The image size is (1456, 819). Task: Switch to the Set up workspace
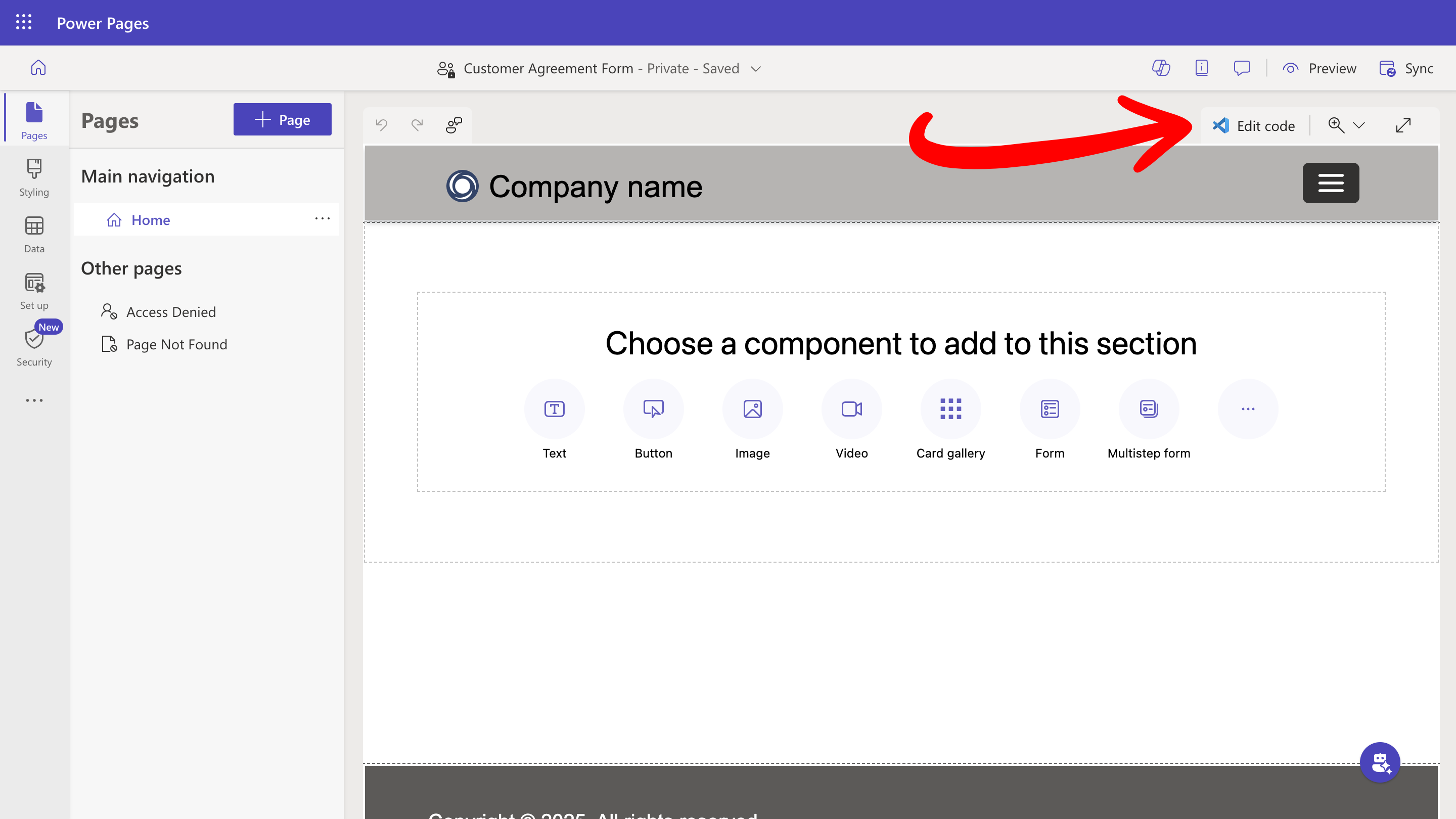34,290
